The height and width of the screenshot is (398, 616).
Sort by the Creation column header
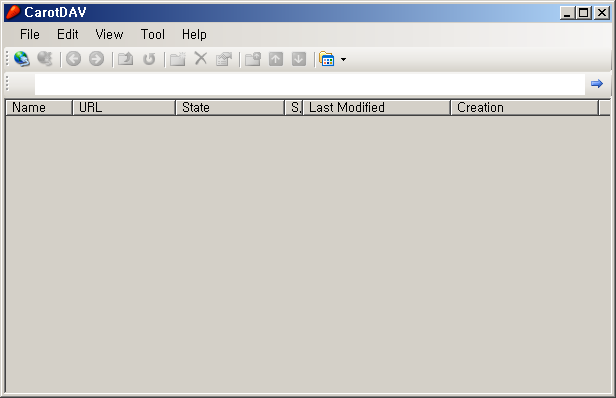[x=525, y=108]
